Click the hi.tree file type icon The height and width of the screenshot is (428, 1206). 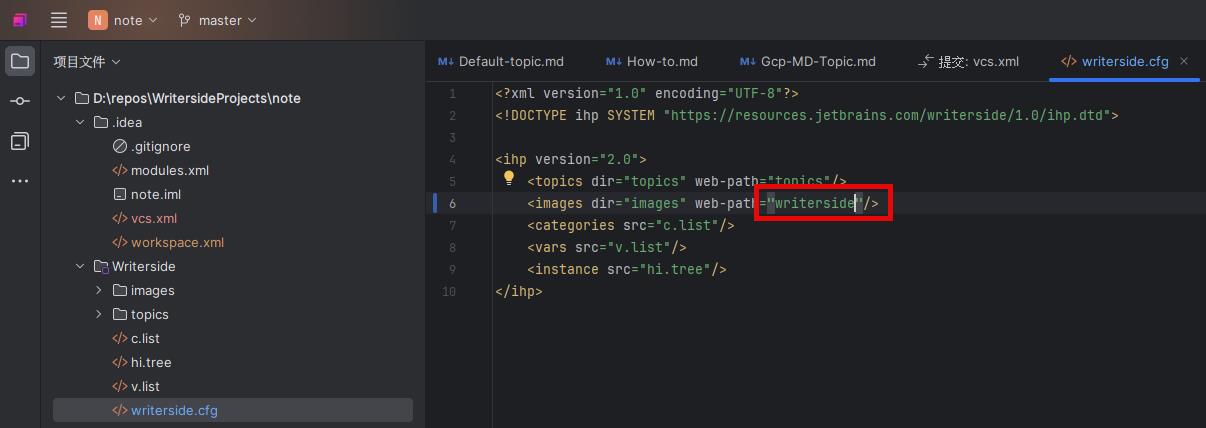tap(120, 362)
